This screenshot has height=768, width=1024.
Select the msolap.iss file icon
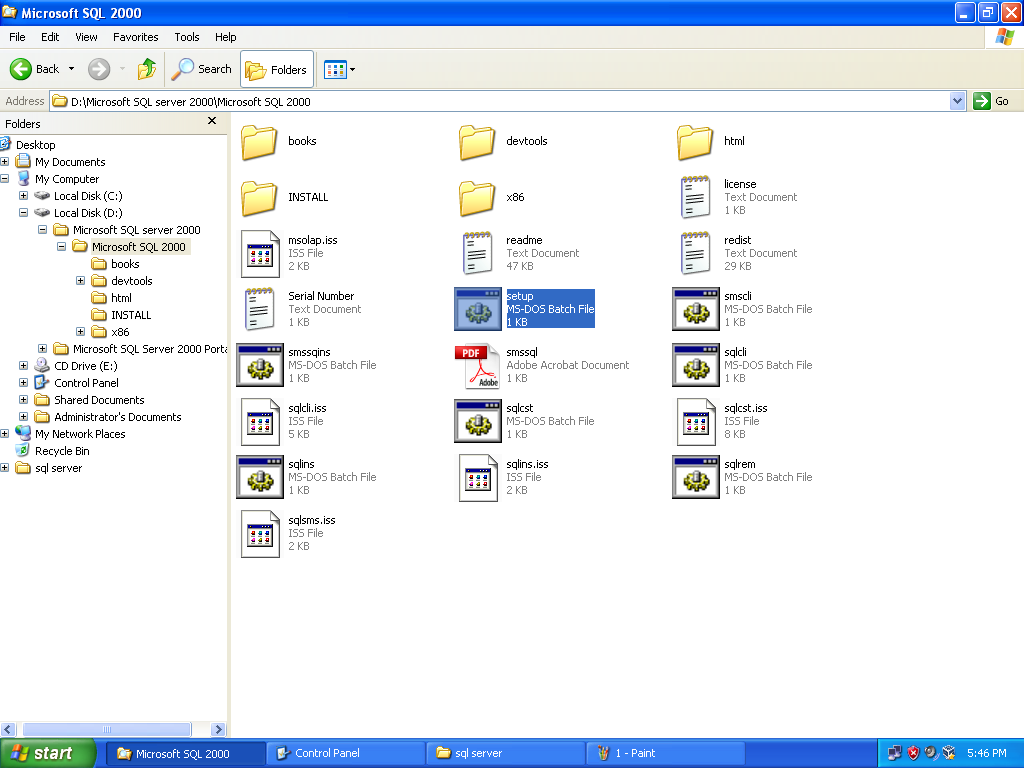260,253
